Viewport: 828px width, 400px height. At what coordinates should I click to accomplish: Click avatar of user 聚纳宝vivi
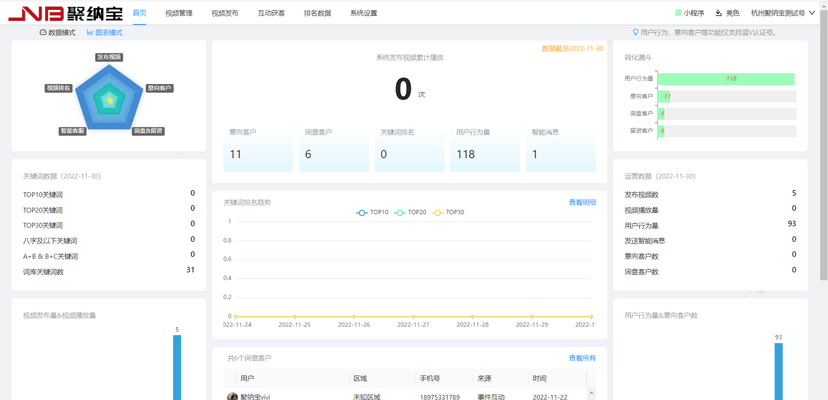click(233, 396)
